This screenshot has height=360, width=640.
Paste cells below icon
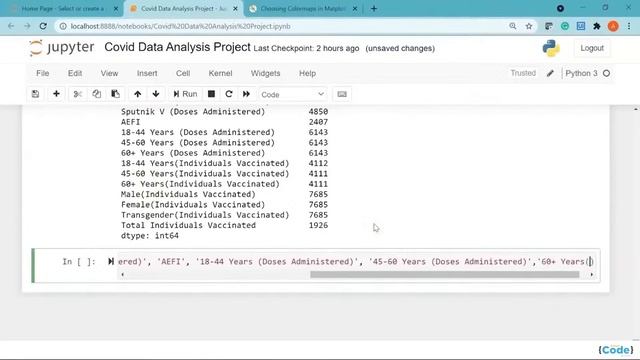pyautogui.click(x=116, y=94)
